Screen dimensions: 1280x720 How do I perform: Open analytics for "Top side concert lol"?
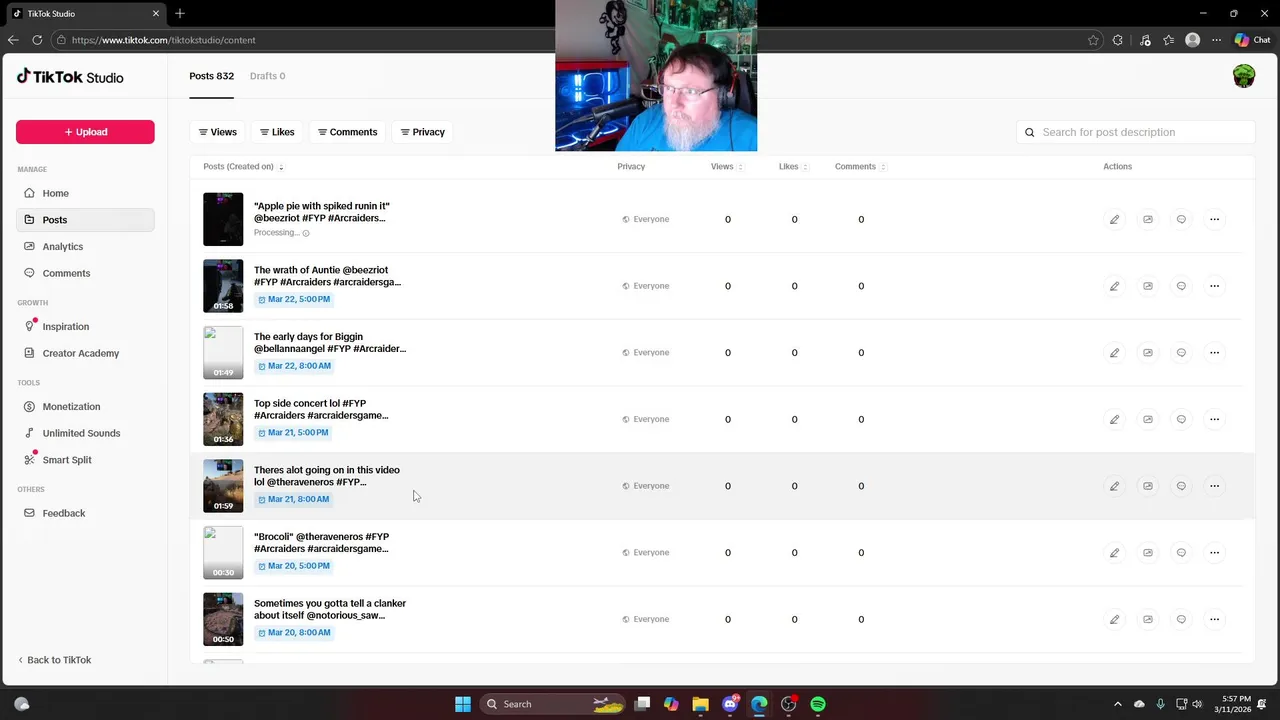tap(1148, 419)
